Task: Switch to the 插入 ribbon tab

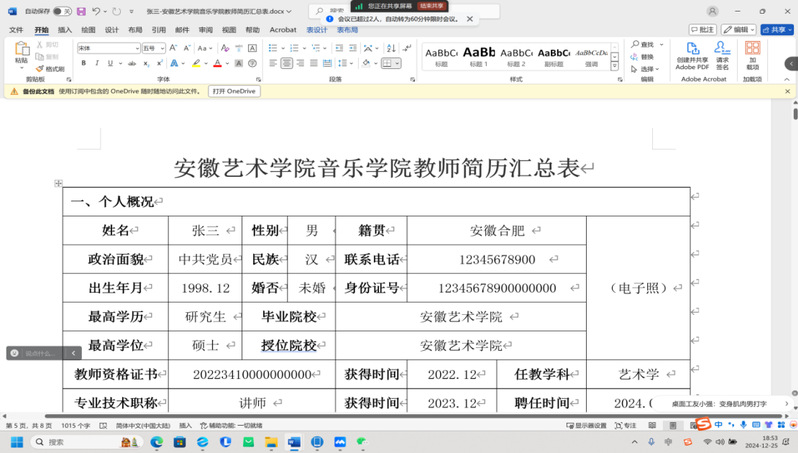Action: point(65,30)
